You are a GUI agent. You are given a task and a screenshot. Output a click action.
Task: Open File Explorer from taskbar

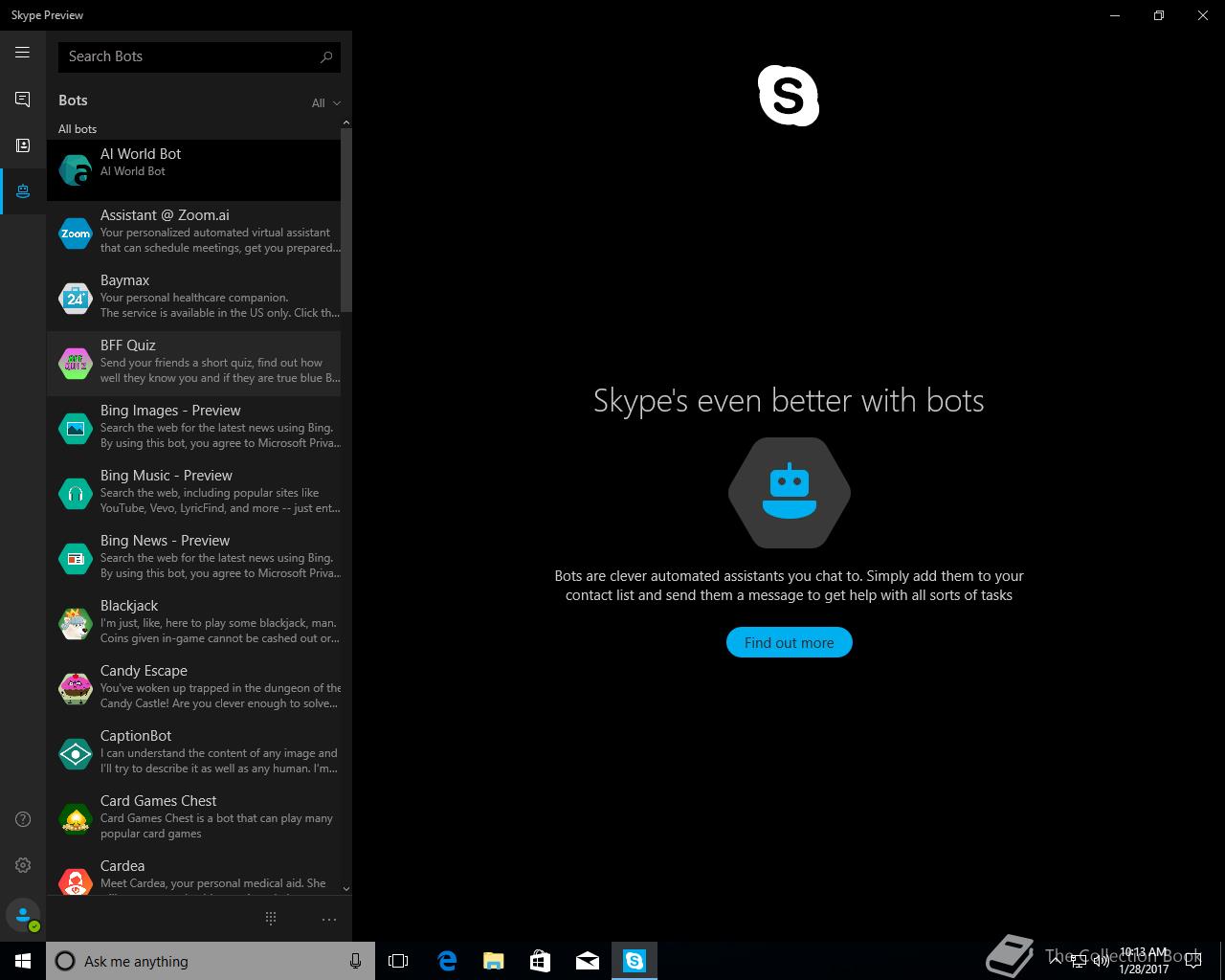pyautogui.click(x=494, y=961)
